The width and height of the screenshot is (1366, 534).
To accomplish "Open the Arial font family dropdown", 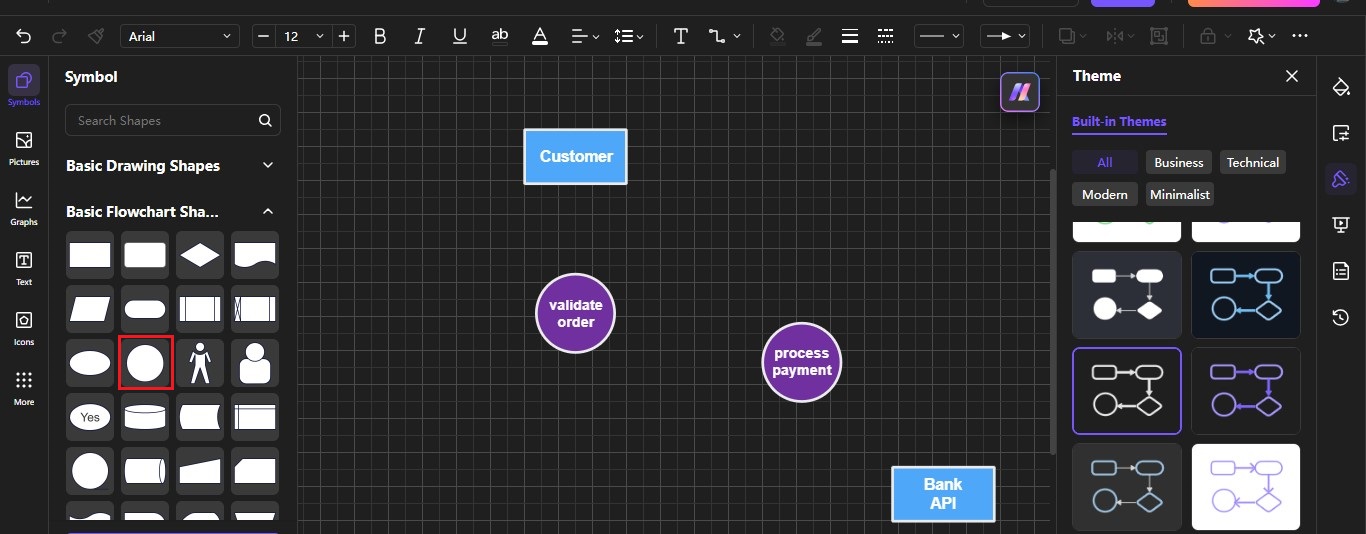I will click(180, 36).
